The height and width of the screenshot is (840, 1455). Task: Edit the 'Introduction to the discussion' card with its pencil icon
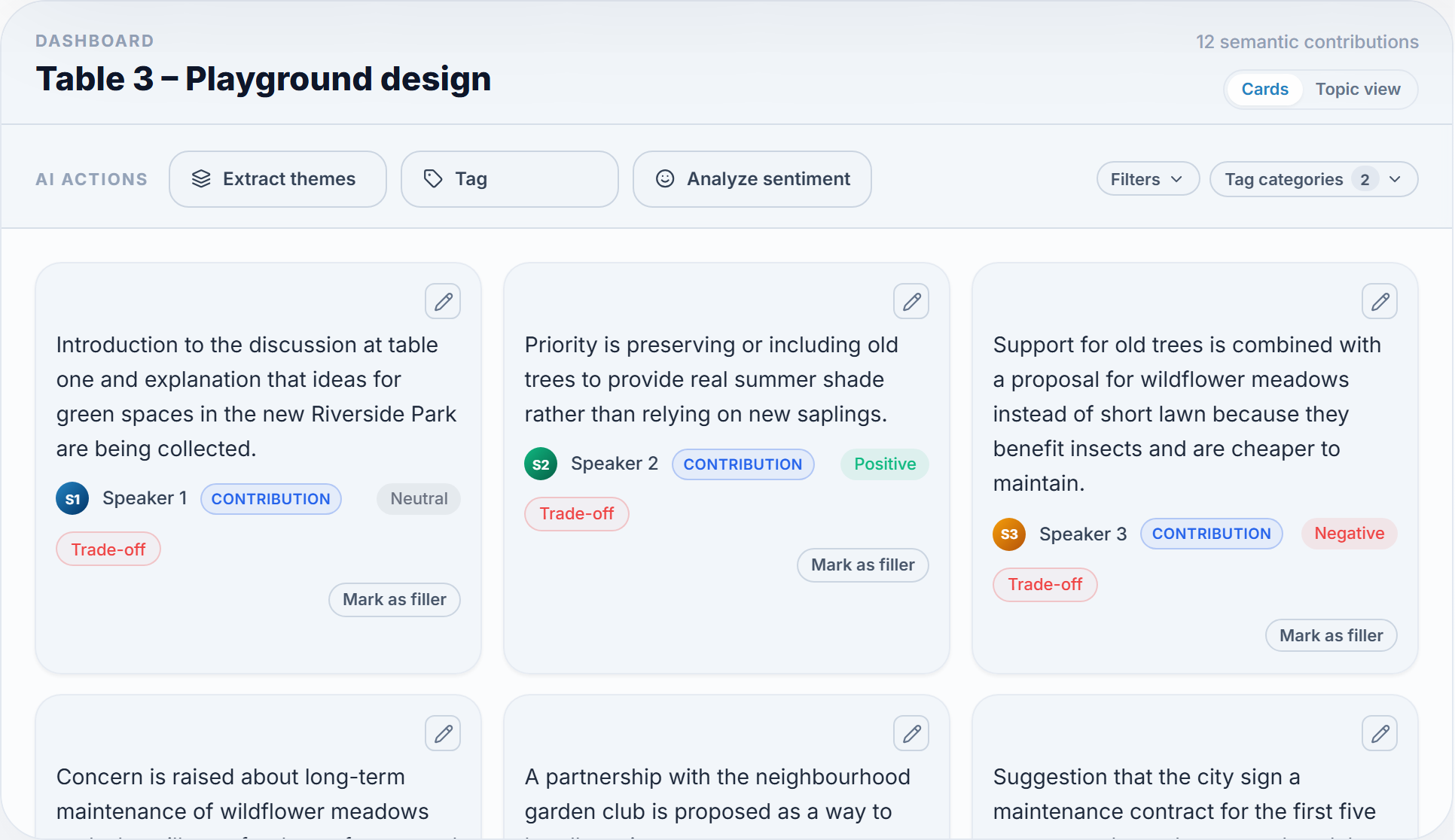pos(443,301)
